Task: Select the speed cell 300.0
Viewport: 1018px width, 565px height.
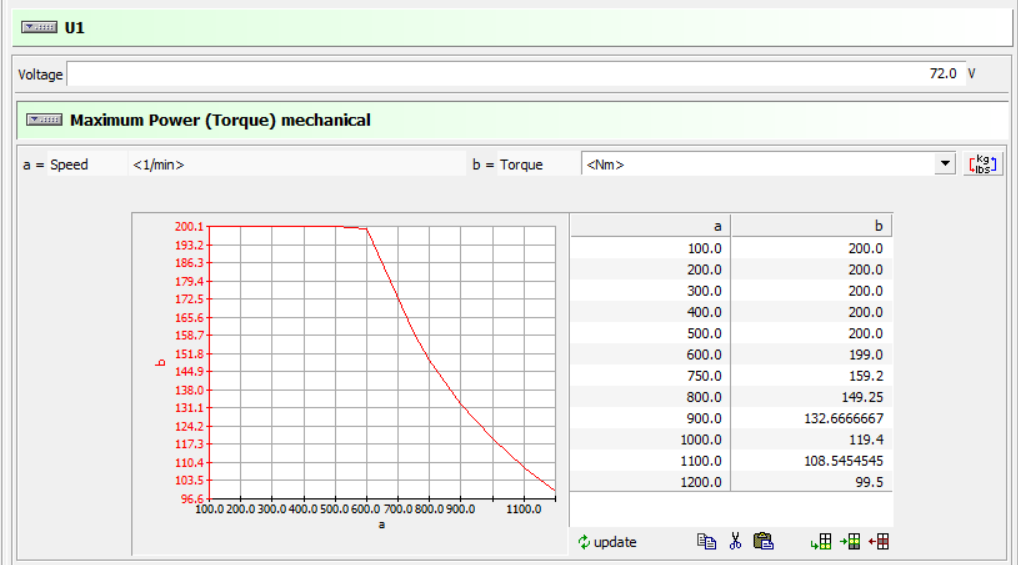Action: (651, 291)
